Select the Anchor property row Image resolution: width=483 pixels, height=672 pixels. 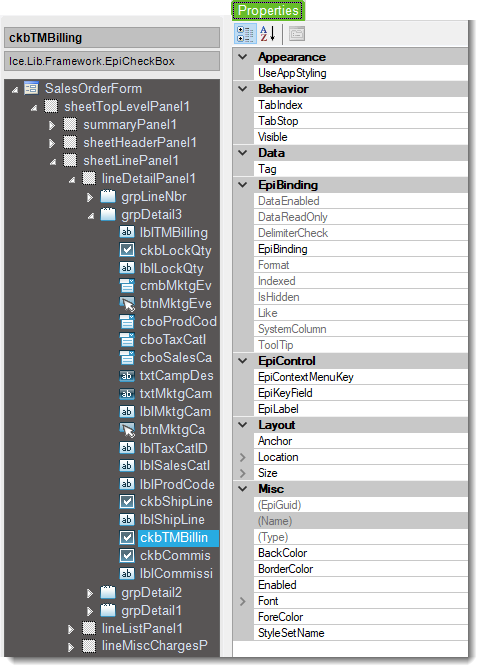[360, 441]
